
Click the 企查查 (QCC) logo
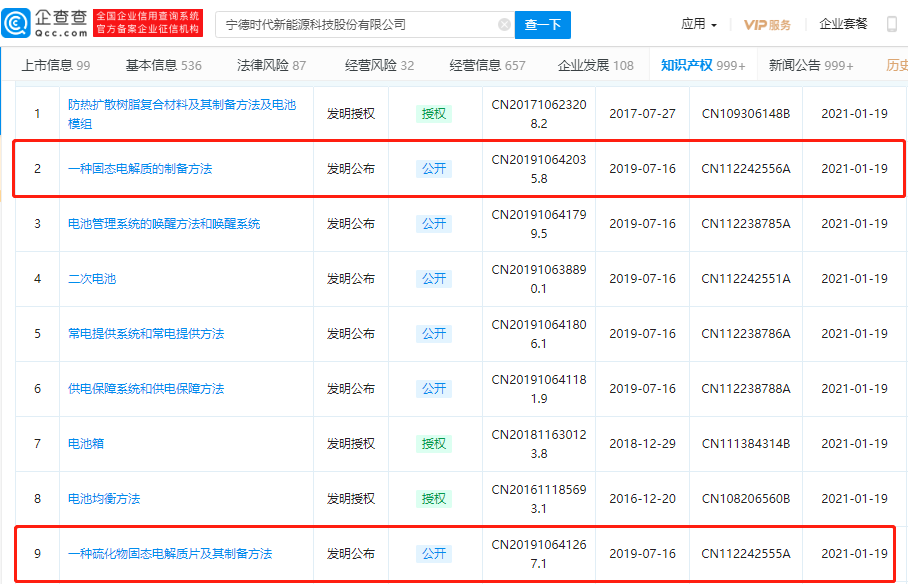point(42,20)
